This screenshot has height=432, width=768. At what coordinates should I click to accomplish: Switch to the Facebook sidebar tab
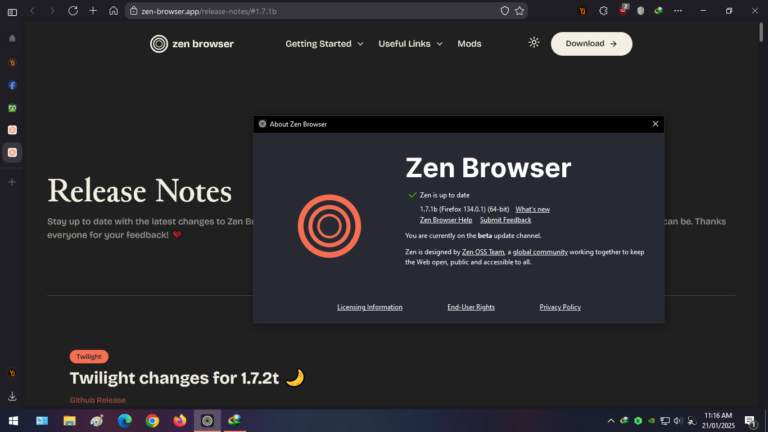point(12,85)
